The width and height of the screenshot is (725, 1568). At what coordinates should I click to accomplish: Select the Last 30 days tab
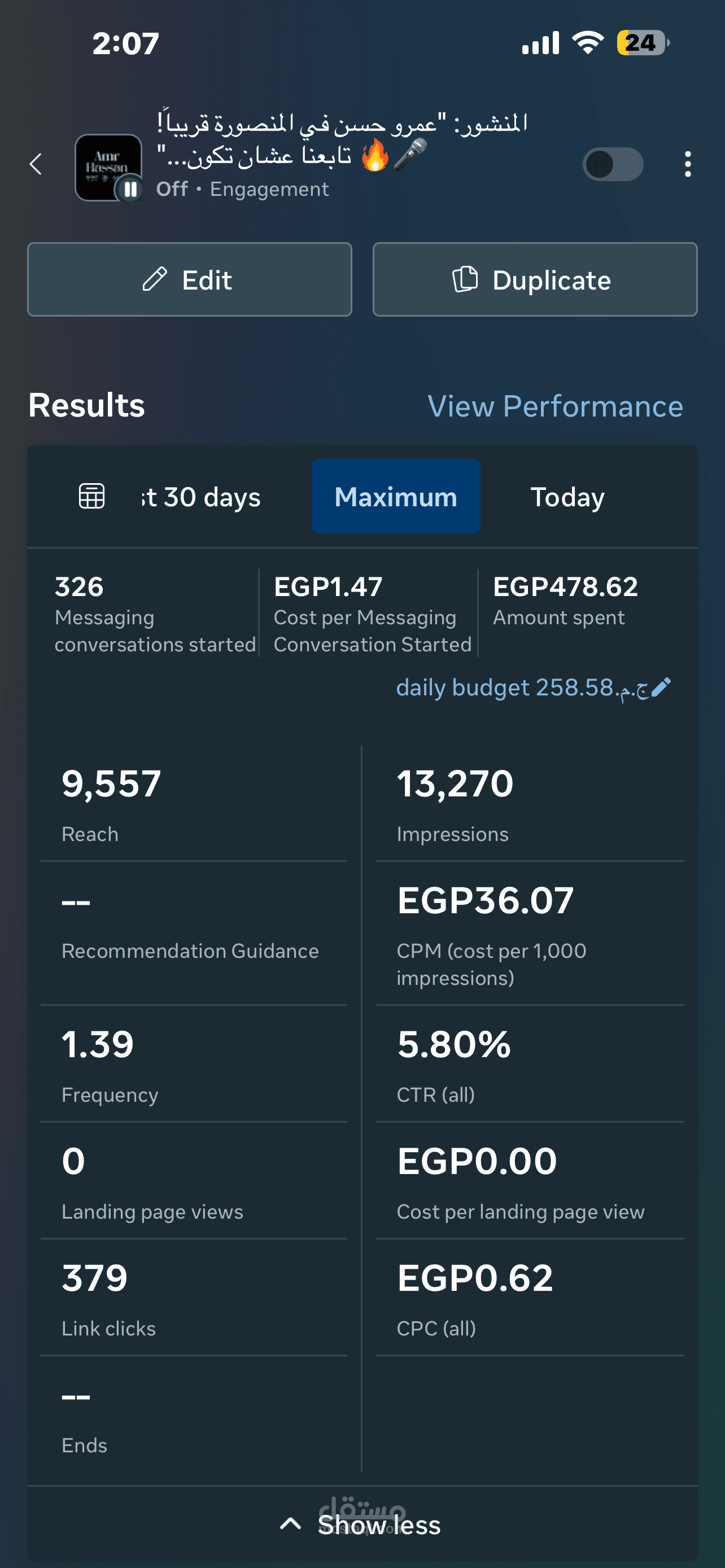pyautogui.click(x=201, y=497)
